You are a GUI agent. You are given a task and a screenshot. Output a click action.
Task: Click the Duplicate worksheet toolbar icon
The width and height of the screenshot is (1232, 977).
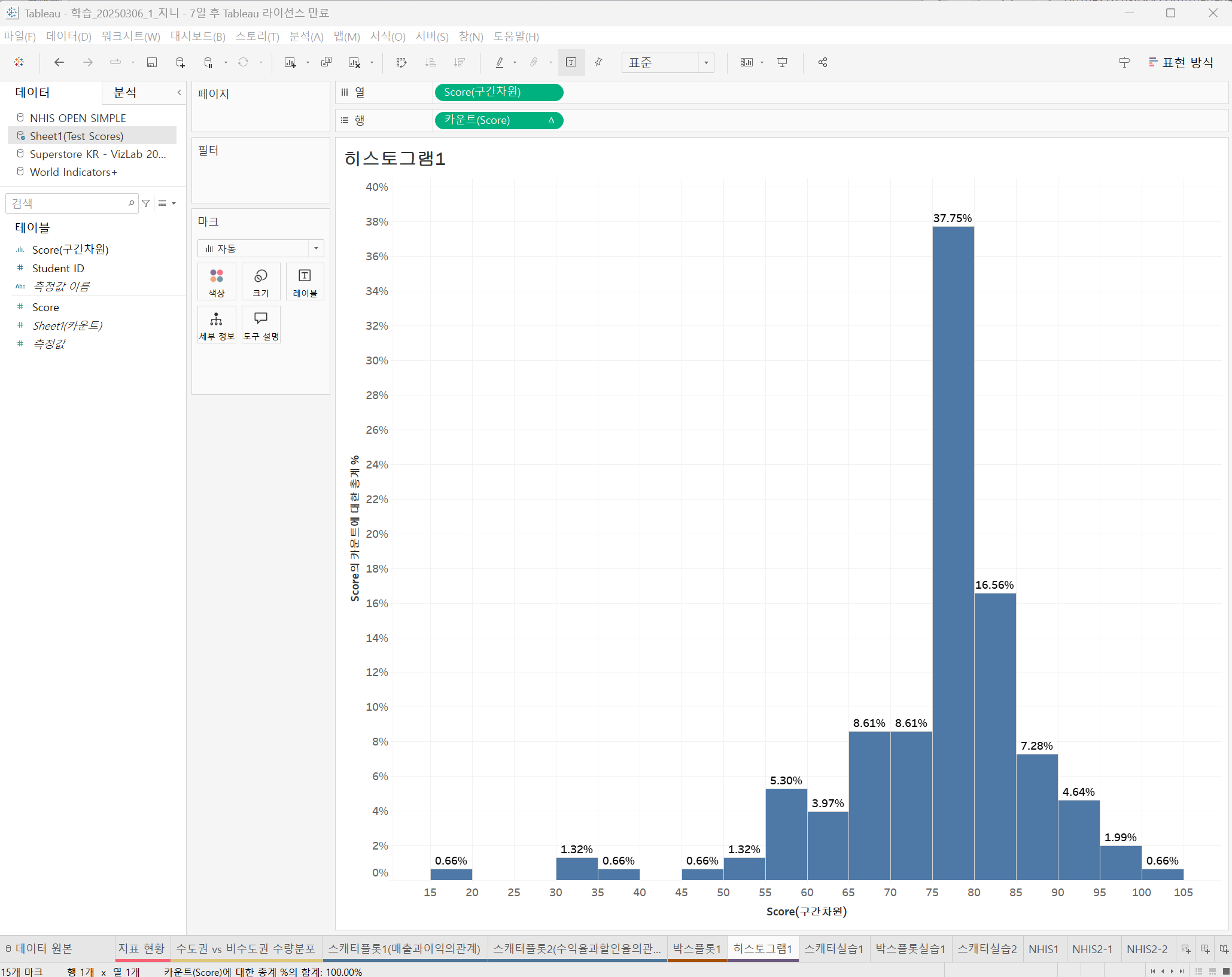pyautogui.click(x=326, y=62)
